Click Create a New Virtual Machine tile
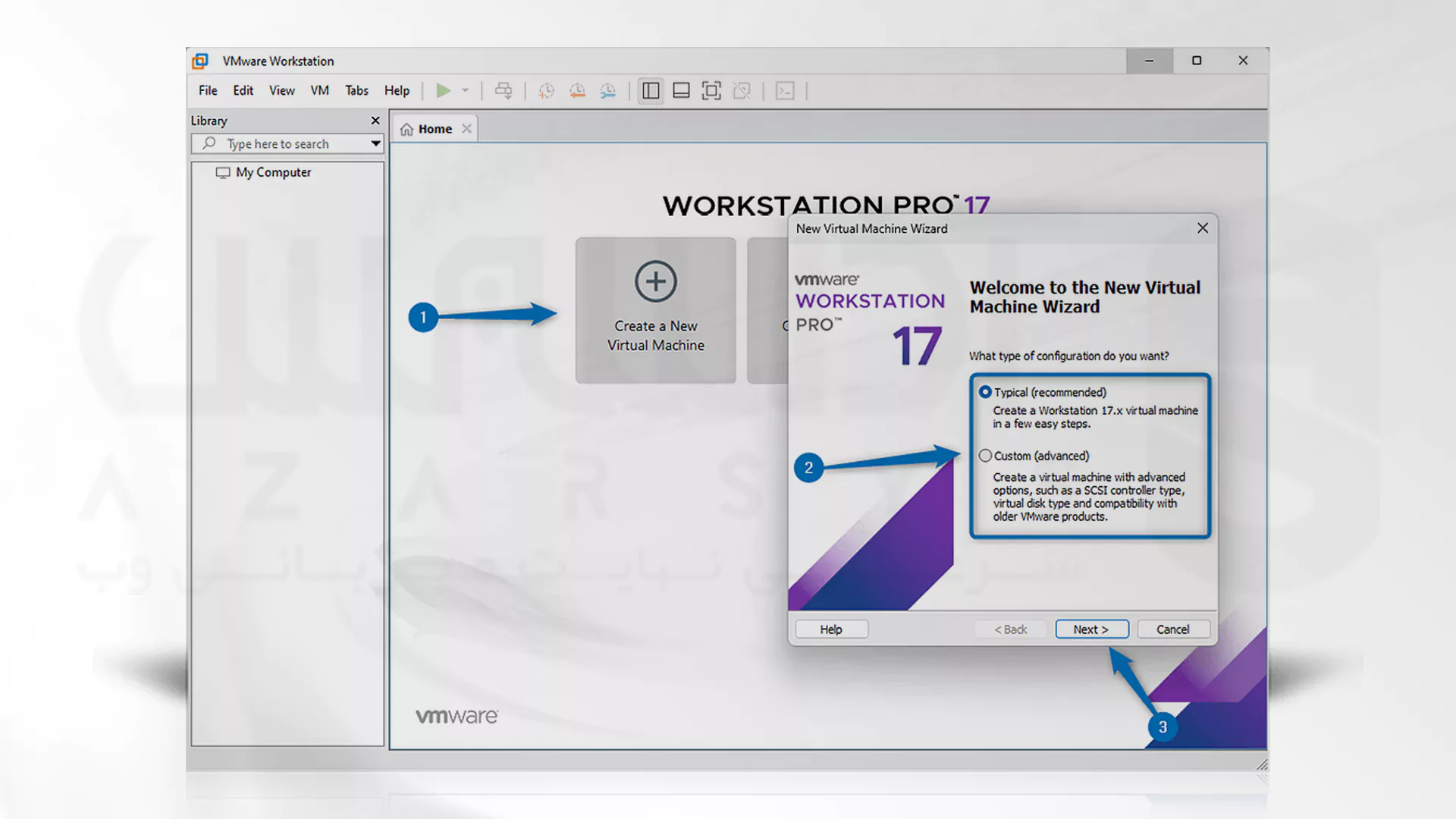The height and width of the screenshot is (819, 1456). pyautogui.click(x=655, y=310)
